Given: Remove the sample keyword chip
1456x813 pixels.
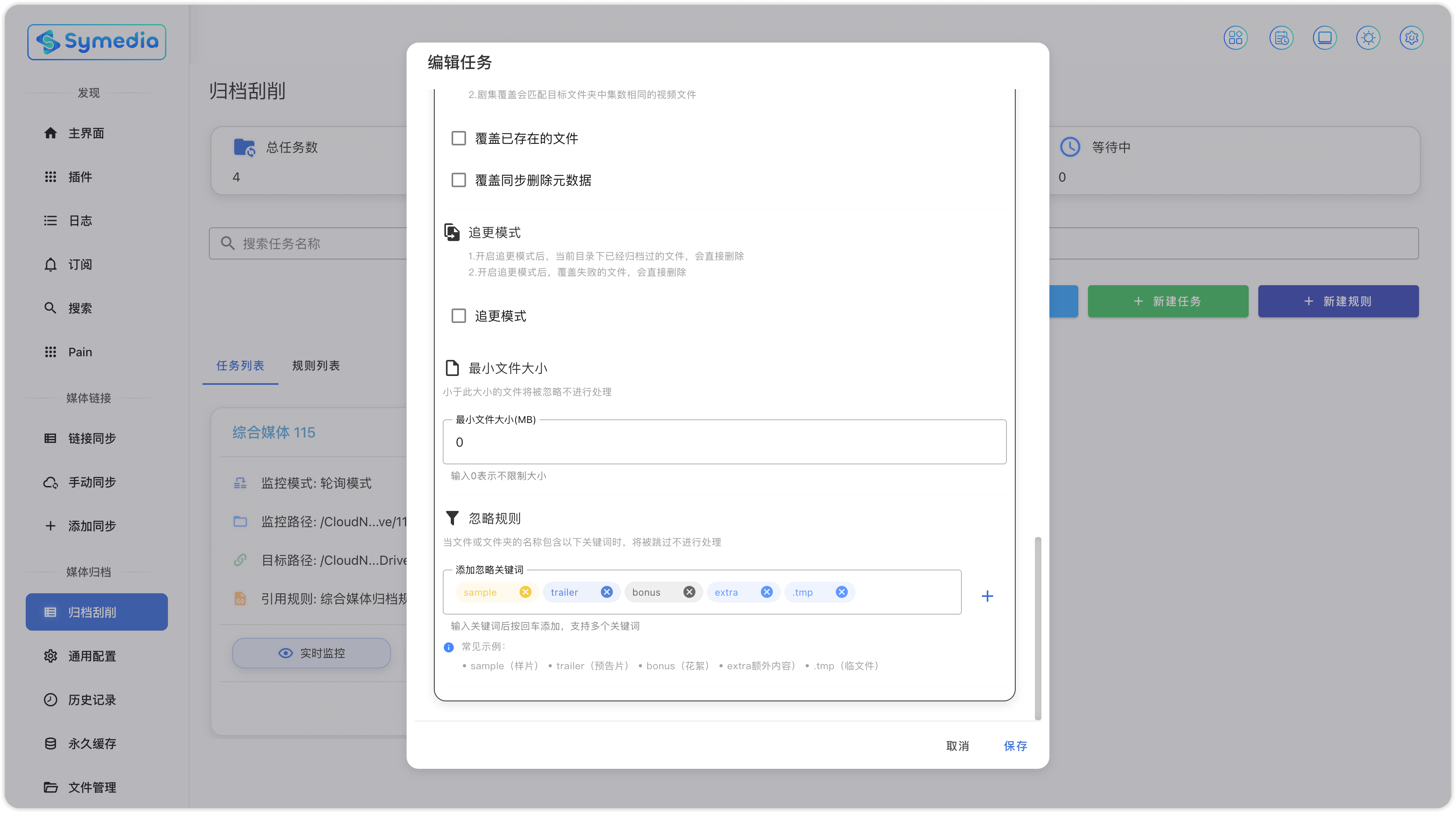Looking at the screenshot, I should 525,592.
